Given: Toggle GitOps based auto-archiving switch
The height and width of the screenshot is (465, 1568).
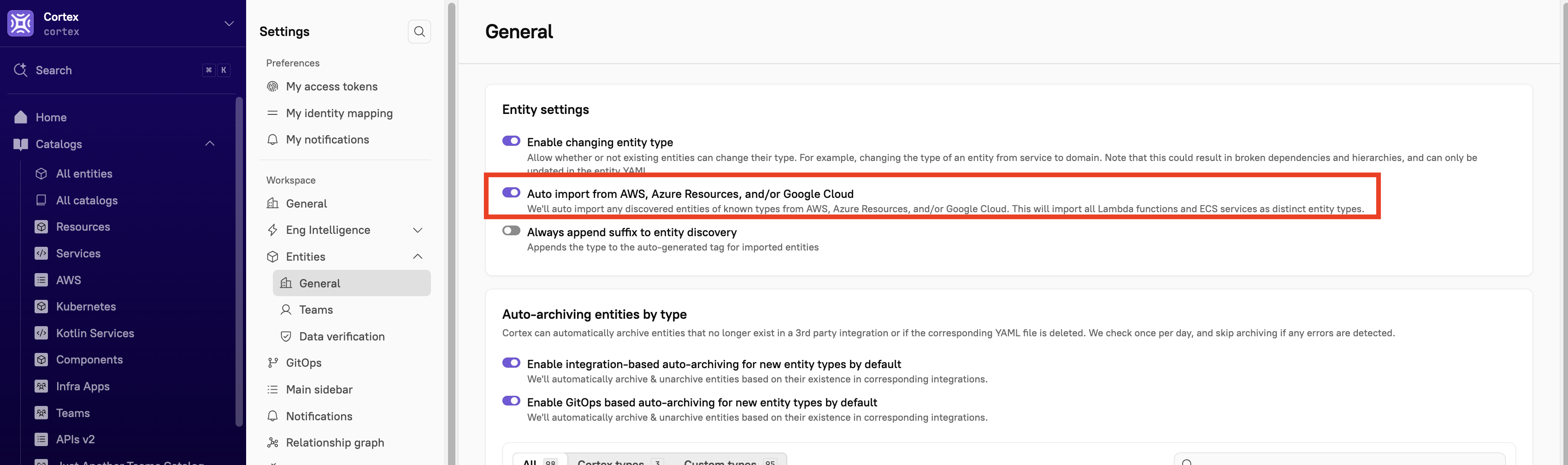Looking at the screenshot, I should pyautogui.click(x=511, y=401).
